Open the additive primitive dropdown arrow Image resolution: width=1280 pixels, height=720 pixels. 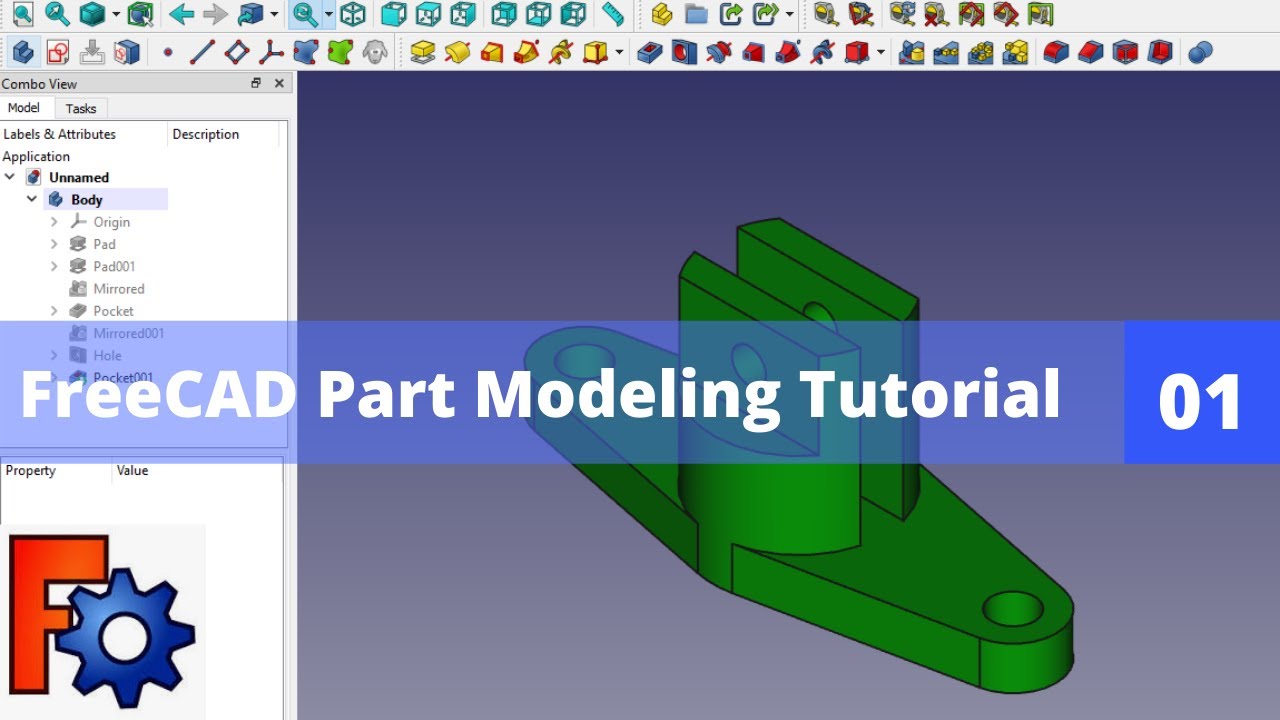tap(619, 51)
